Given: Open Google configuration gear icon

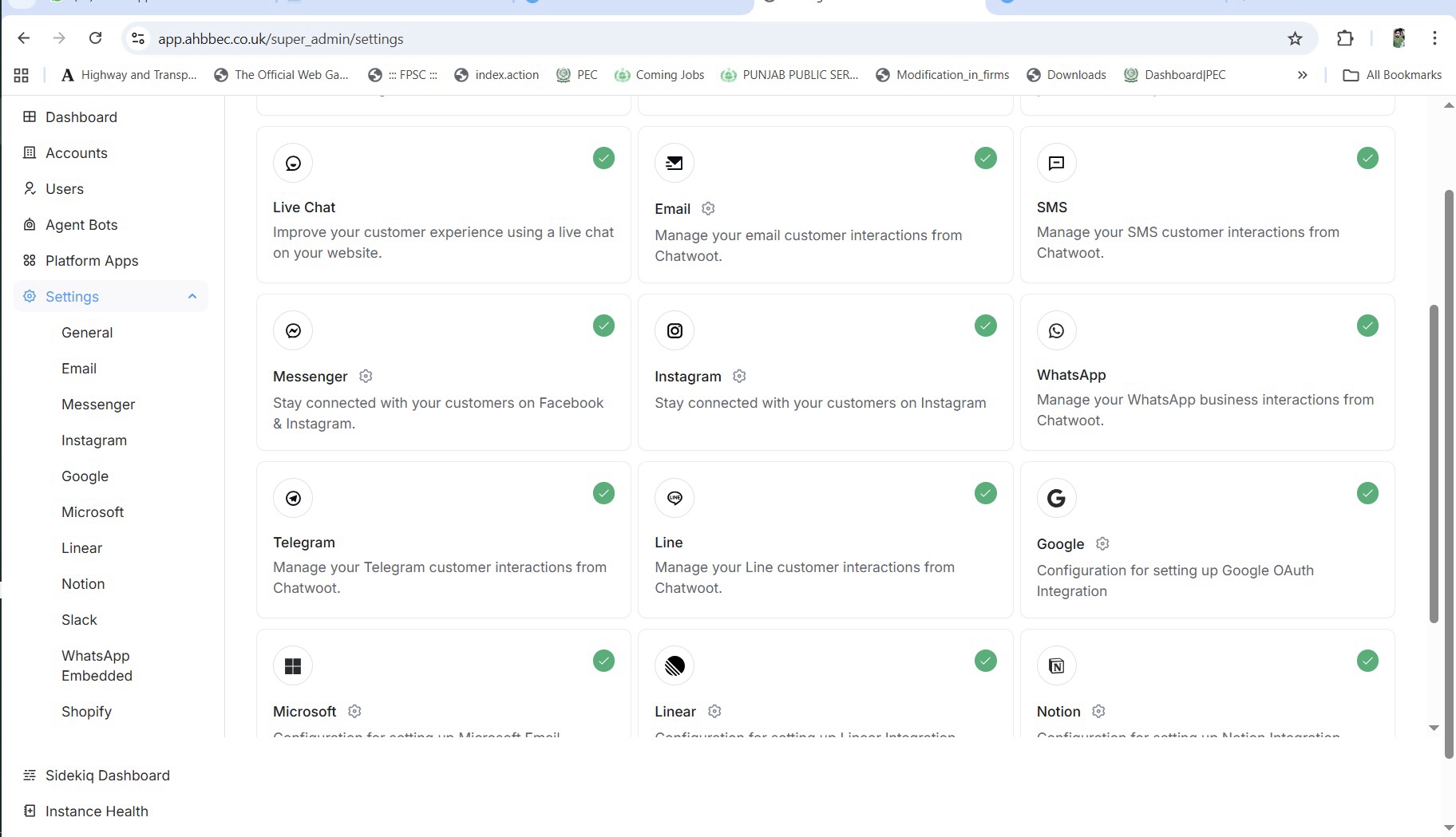Looking at the screenshot, I should tap(1102, 543).
